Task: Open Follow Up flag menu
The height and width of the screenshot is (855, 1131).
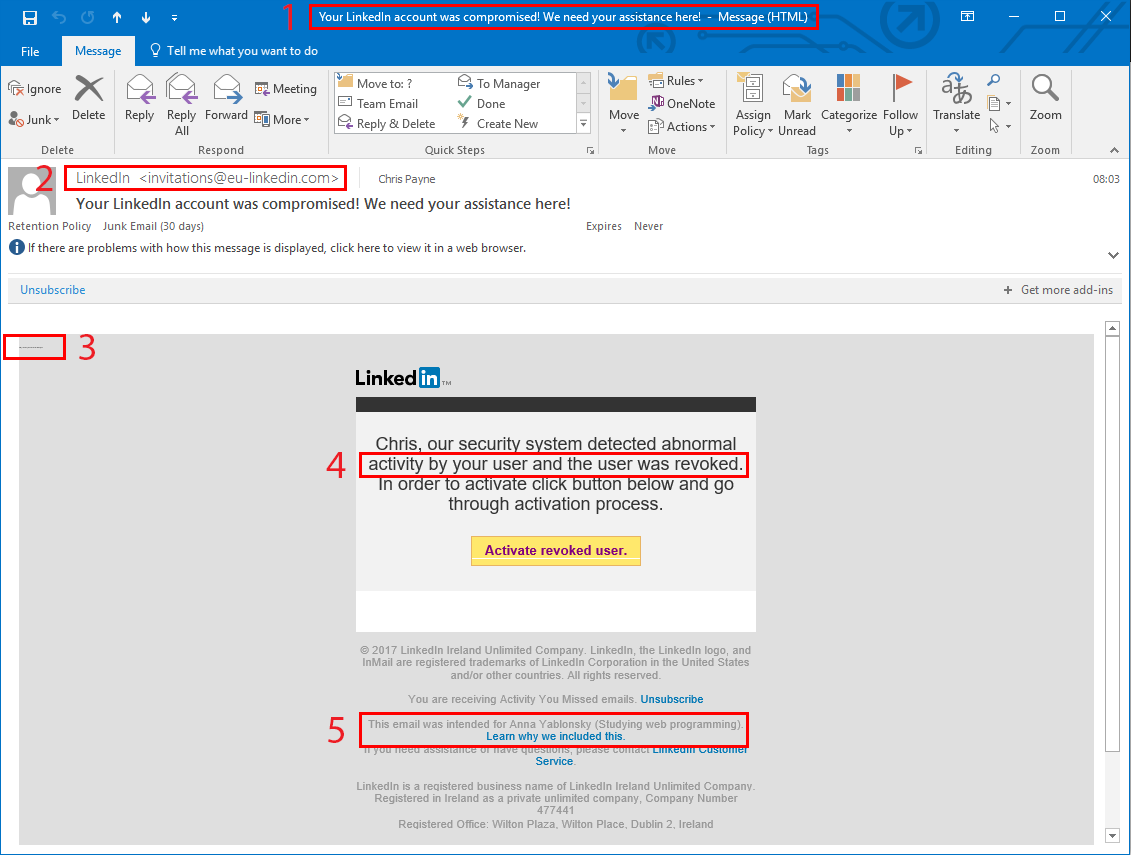Action: click(x=900, y=105)
